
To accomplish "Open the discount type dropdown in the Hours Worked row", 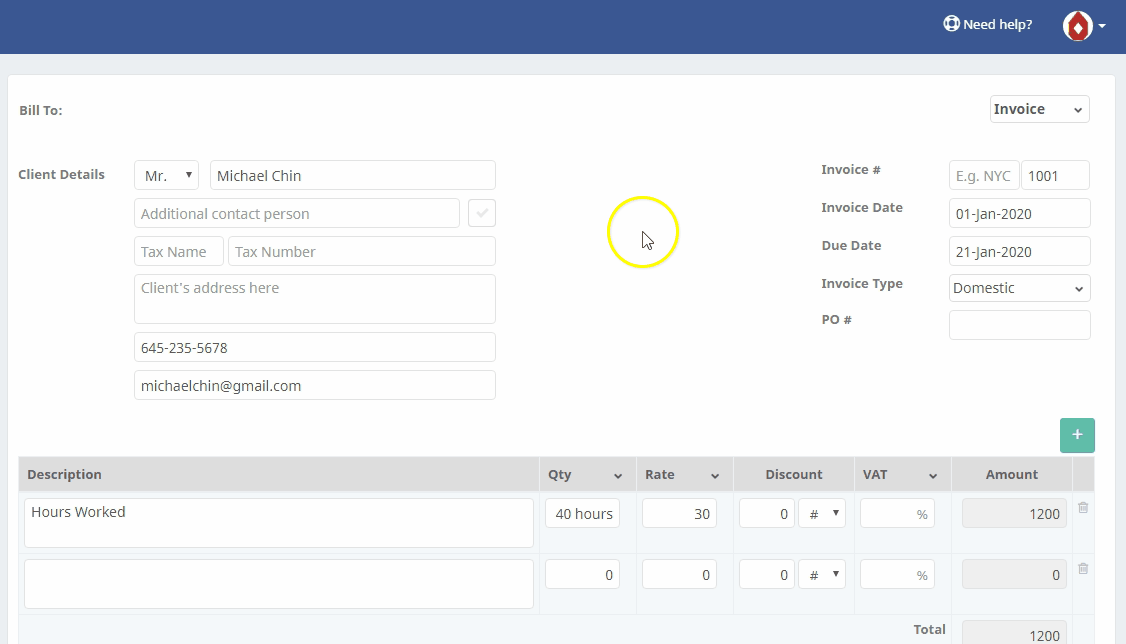I will point(822,513).
